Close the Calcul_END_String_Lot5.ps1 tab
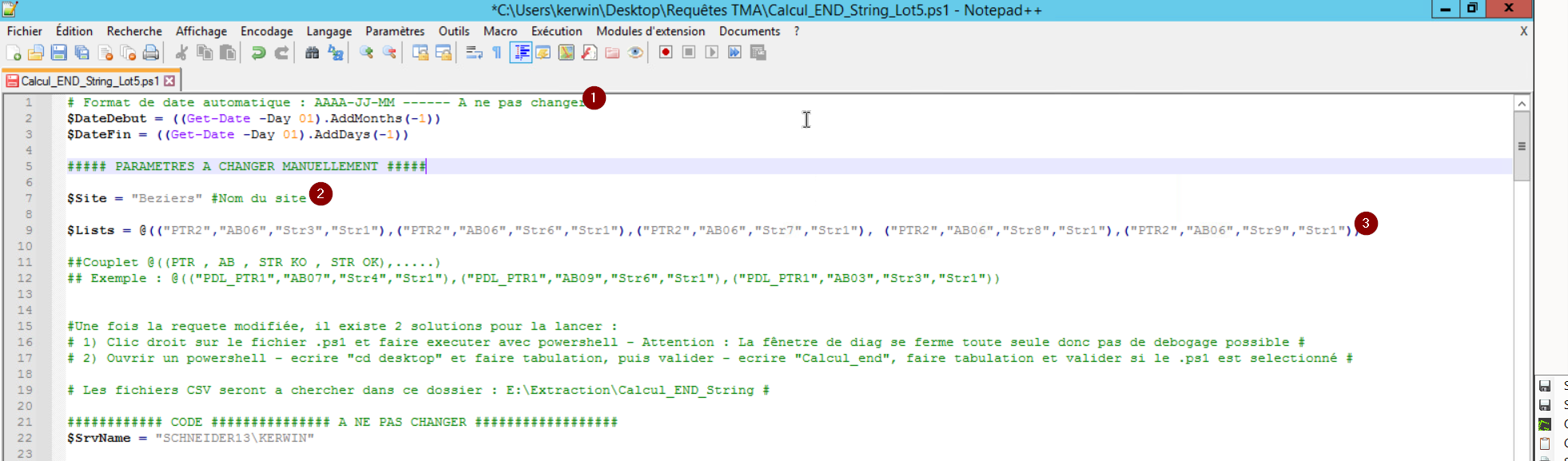The width and height of the screenshot is (1568, 461). tap(169, 81)
